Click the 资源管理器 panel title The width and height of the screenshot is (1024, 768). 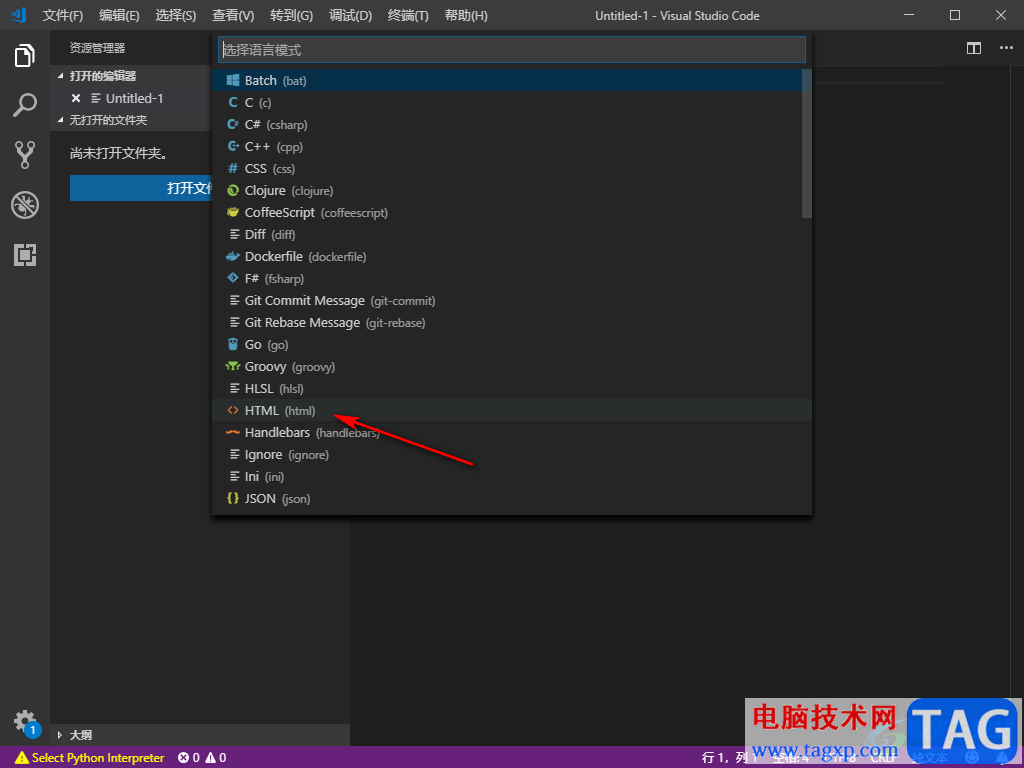(97, 48)
